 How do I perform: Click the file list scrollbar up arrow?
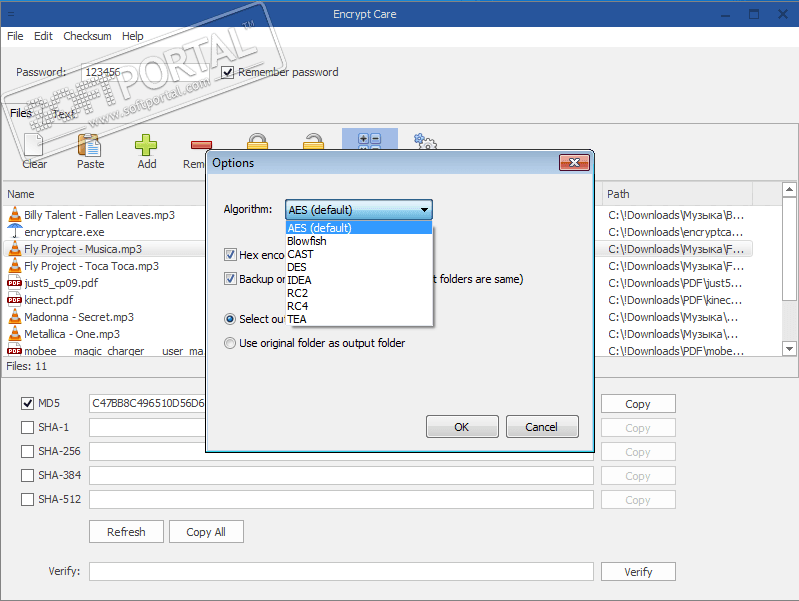789,190
